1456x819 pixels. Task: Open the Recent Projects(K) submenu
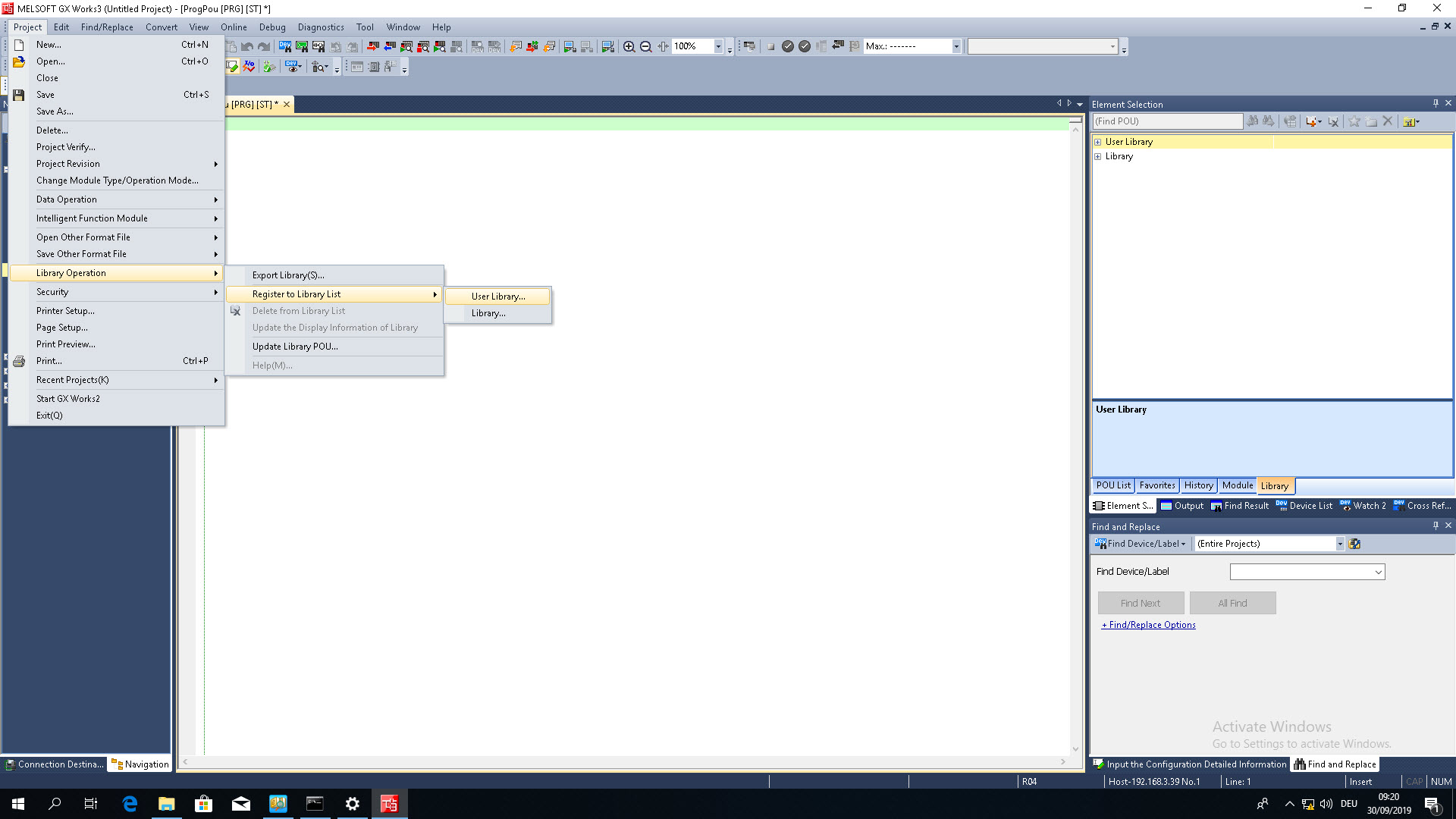[x=116, y=380]
